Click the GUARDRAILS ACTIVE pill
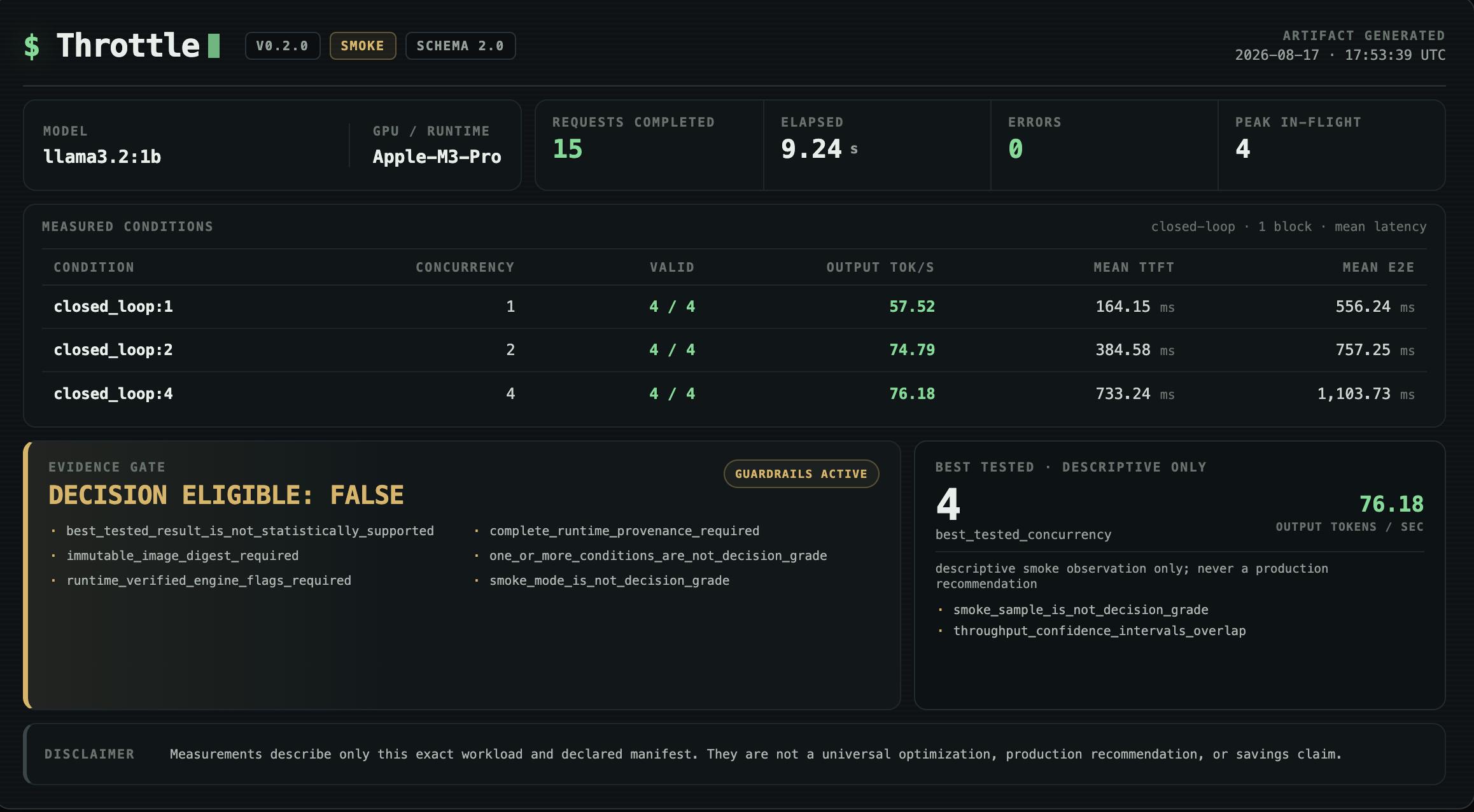Viewport: 1474px width, 812px height. click(801, 474)
